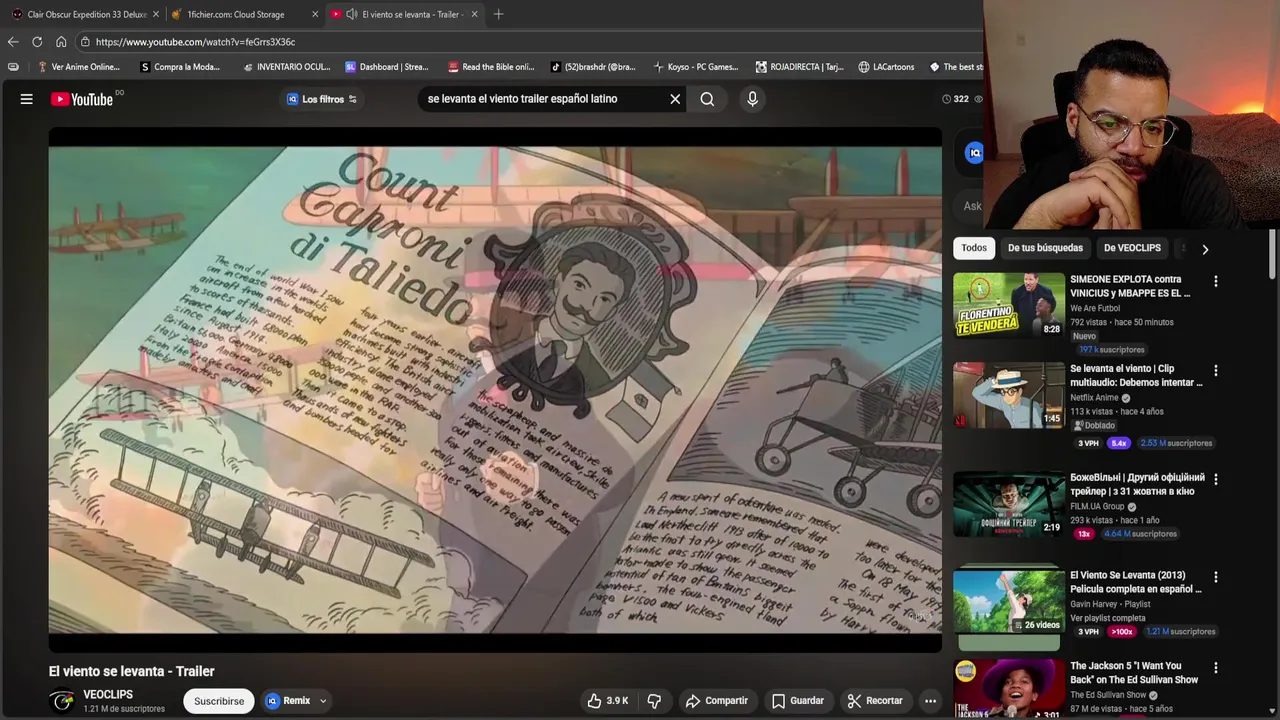Open options for The Jackson 5 video
The width and height of the screenshot is (1280, 720).
1216,668
